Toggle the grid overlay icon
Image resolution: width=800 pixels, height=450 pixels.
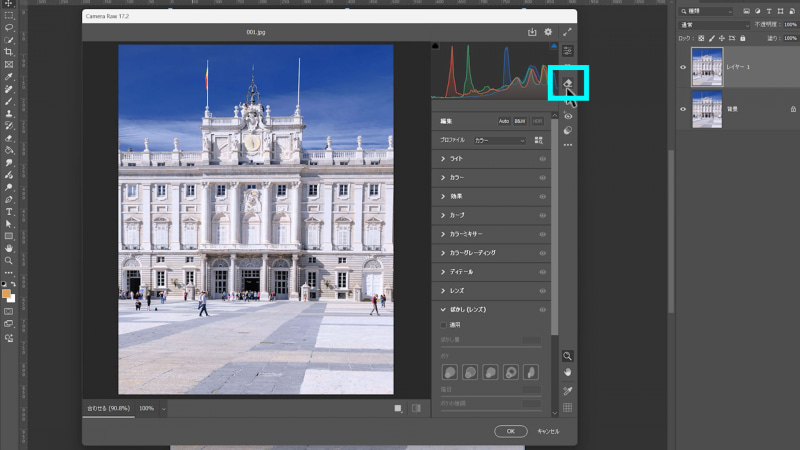point(567,407)
